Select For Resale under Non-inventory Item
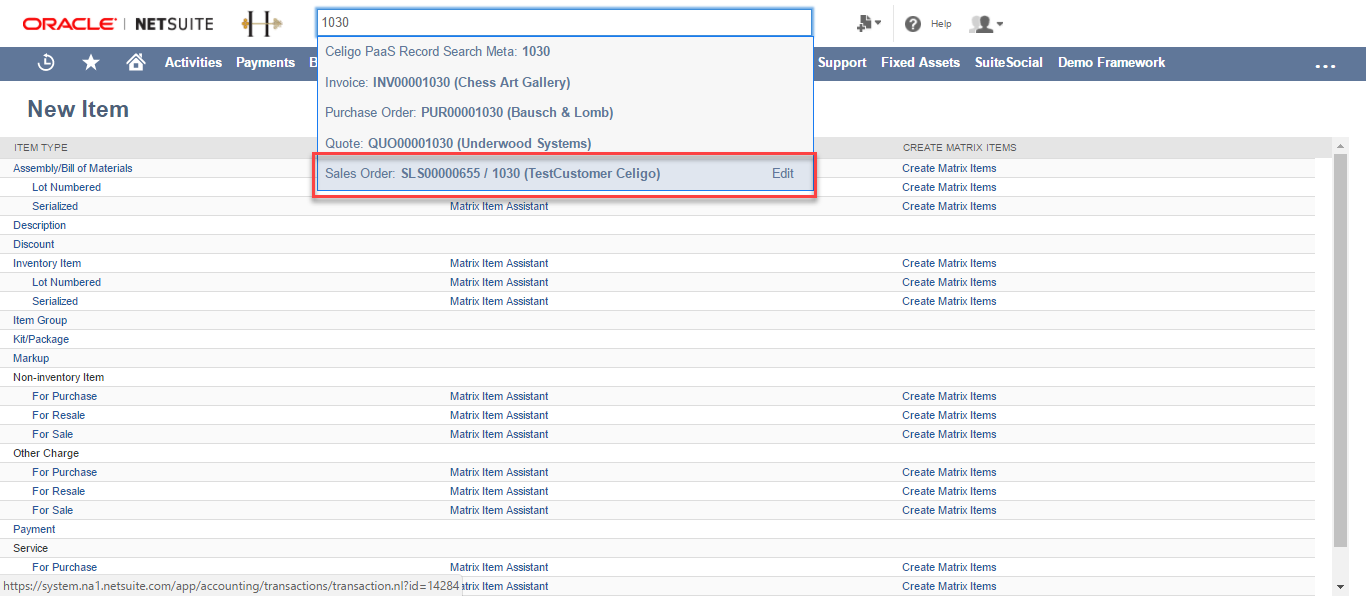Screen dimensions: 1366x596 tap(58, 415)
